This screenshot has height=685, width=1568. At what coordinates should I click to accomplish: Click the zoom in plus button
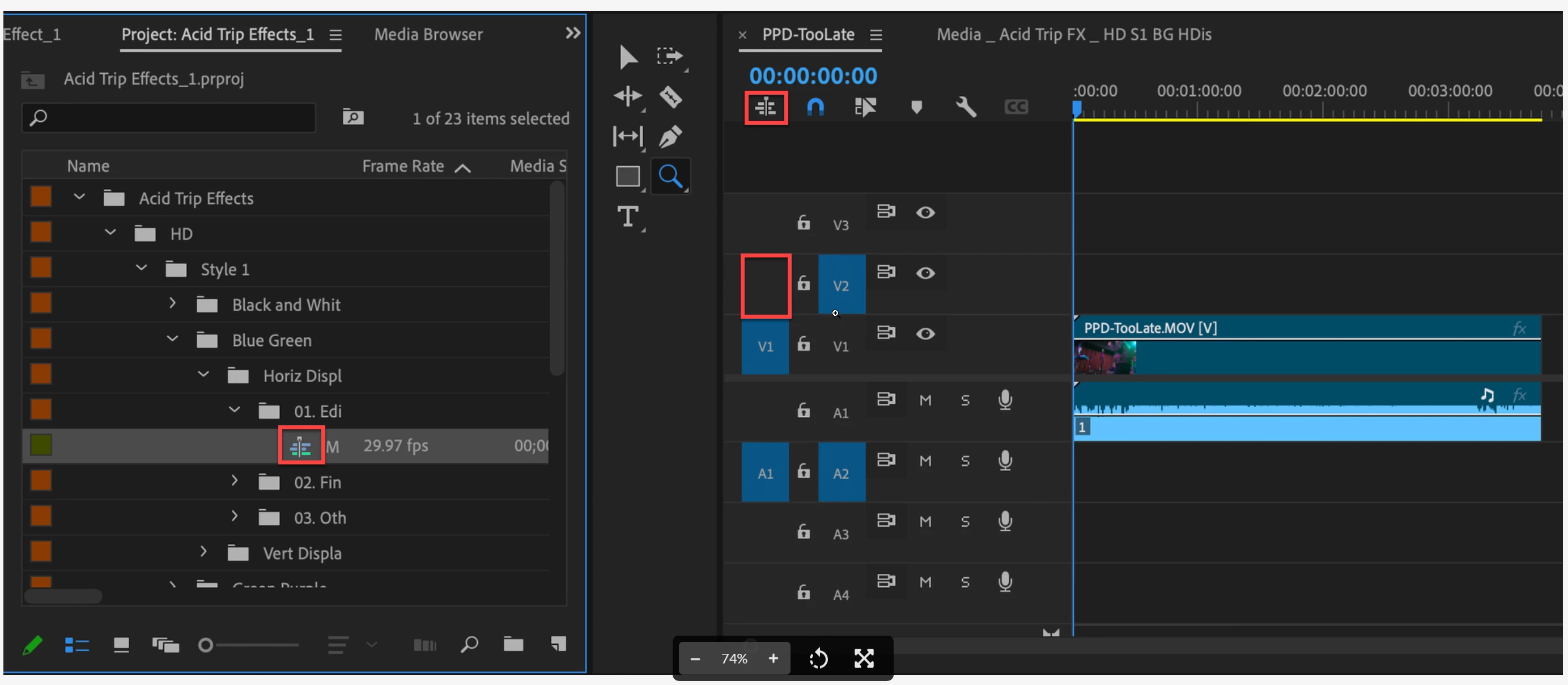773,658
